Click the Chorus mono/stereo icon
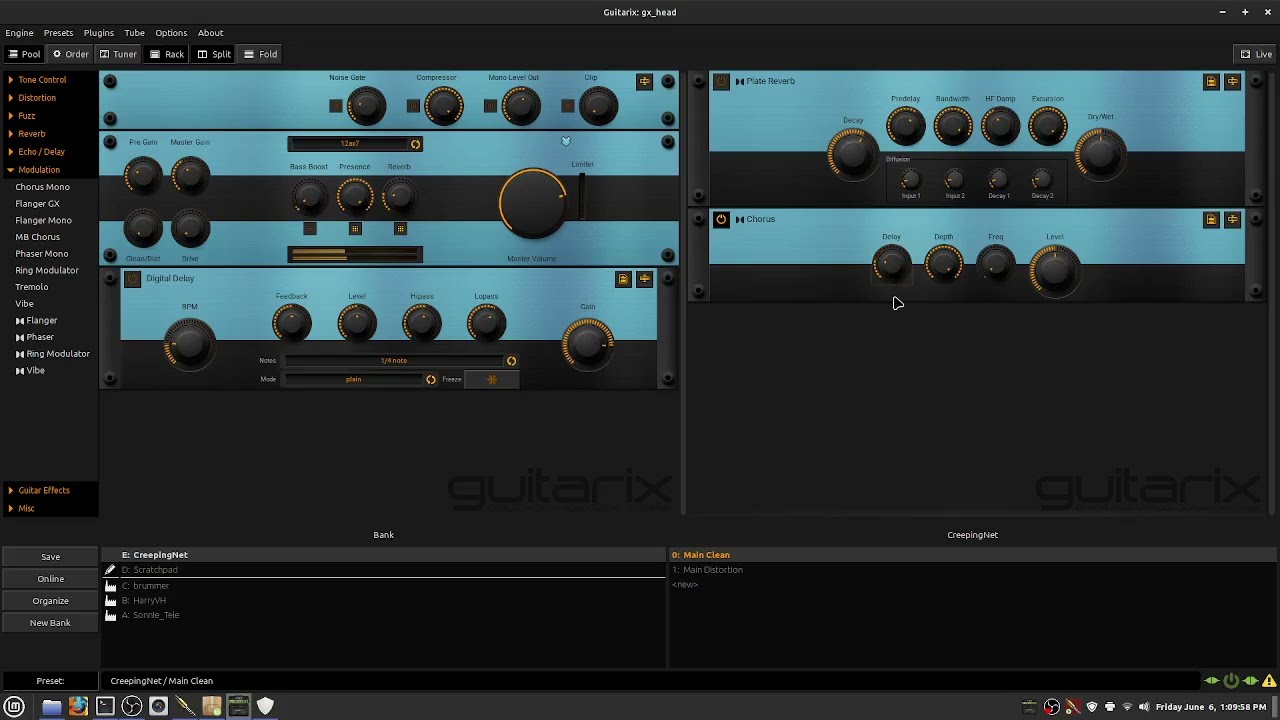1280x720 pixels. 740,219
